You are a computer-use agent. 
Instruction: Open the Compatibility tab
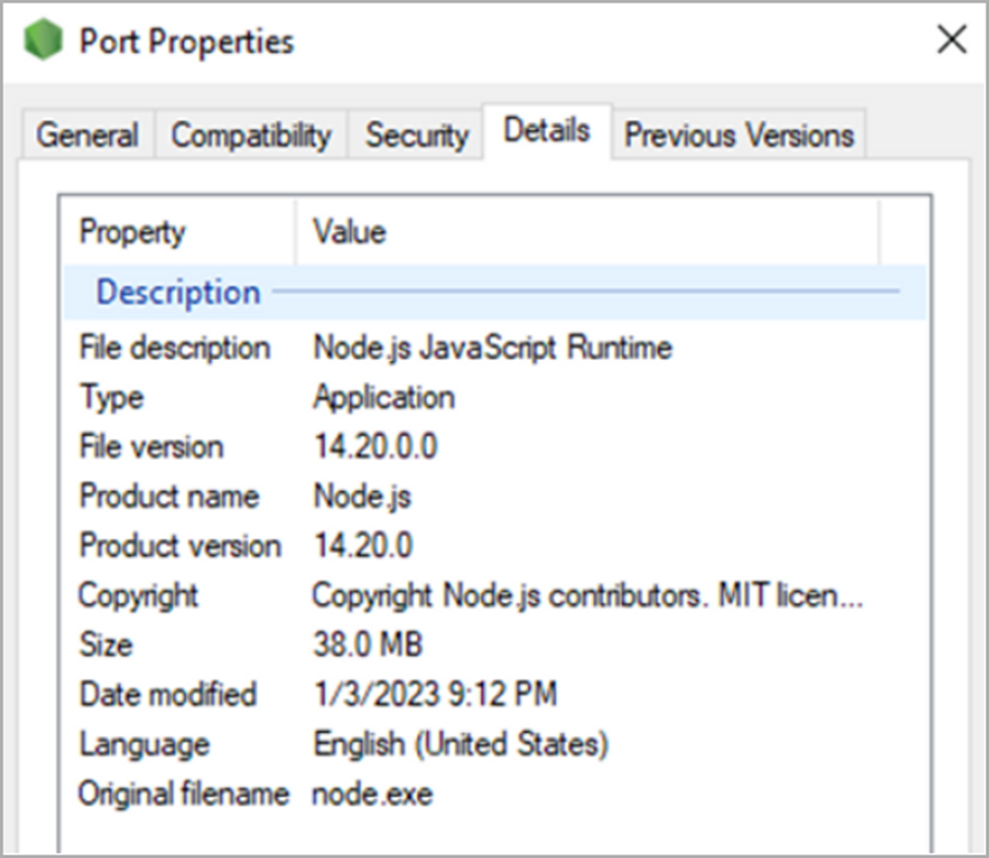[x=251, y=134]
